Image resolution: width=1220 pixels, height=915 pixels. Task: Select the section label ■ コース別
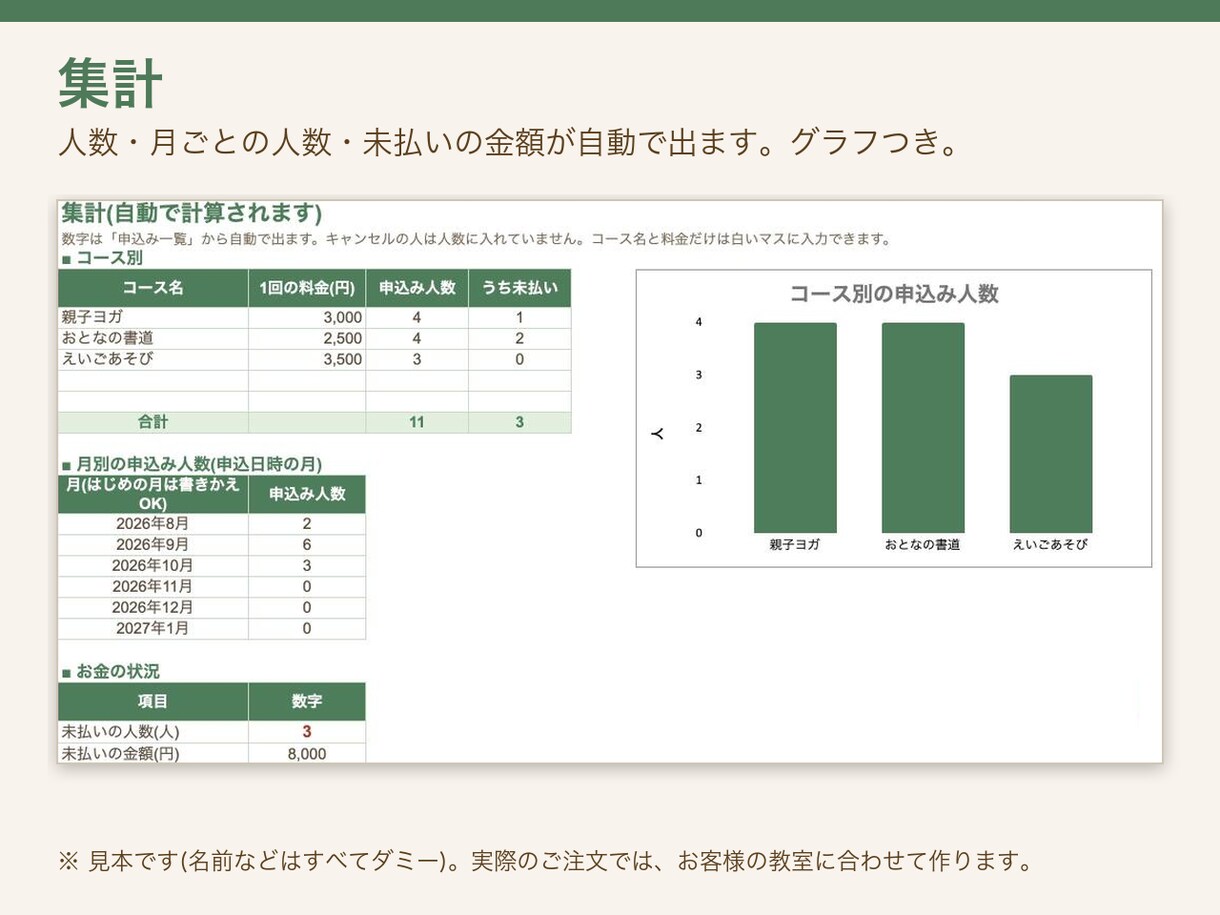(102, 258)
